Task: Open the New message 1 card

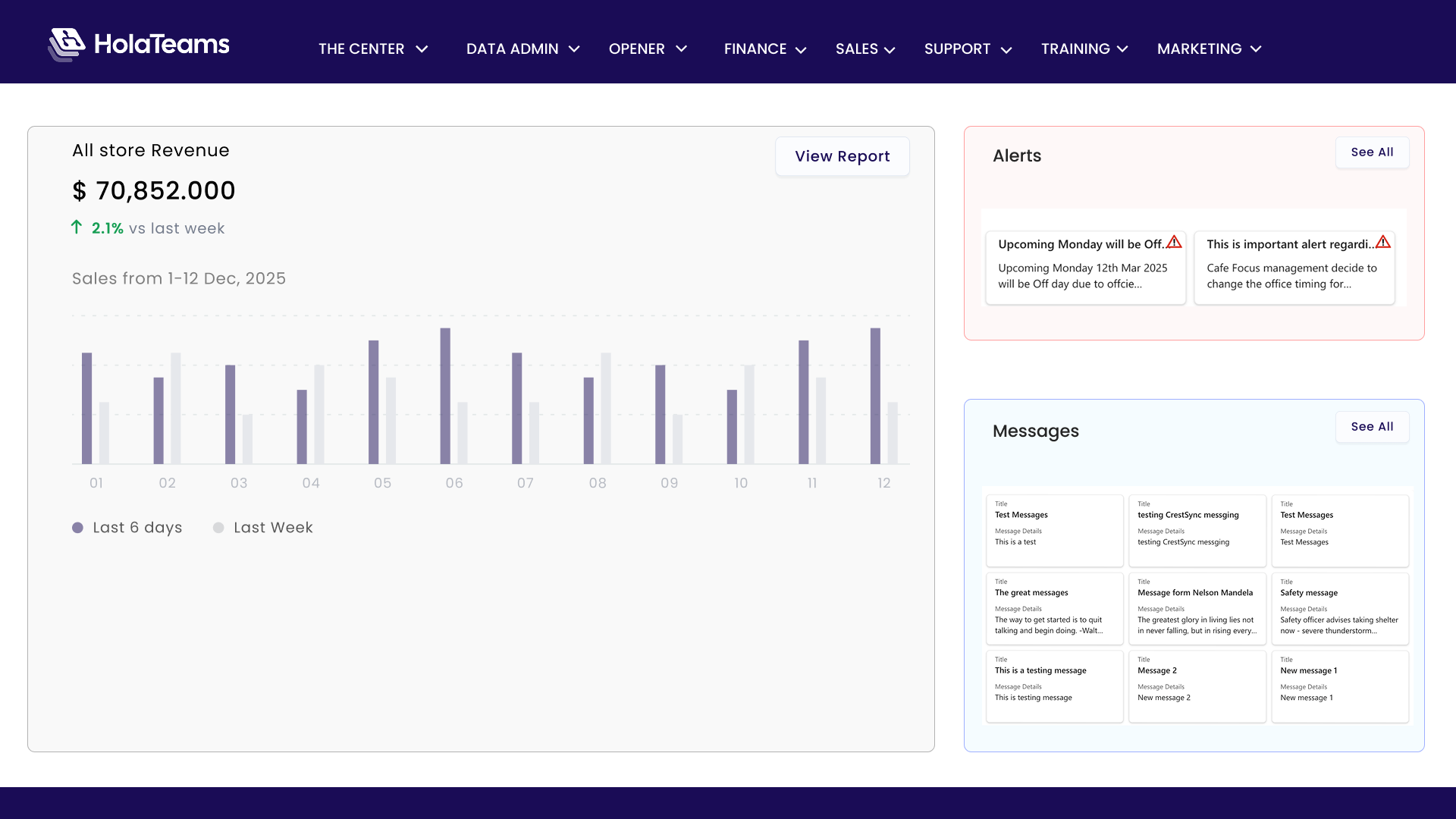Action: click(x=1340, y=687)
